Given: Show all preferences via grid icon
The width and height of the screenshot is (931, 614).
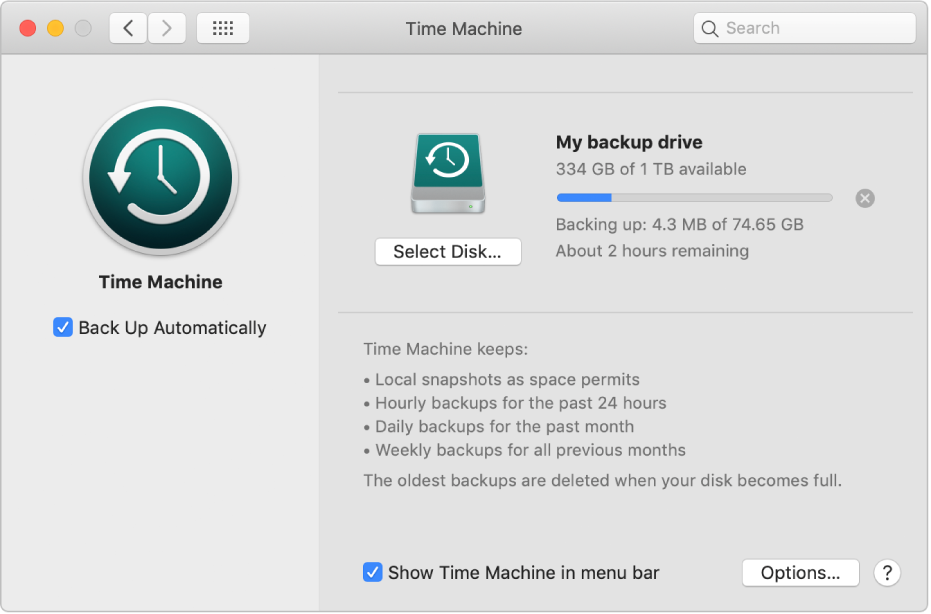Looking at the screenshot, I should click(223, 28).
